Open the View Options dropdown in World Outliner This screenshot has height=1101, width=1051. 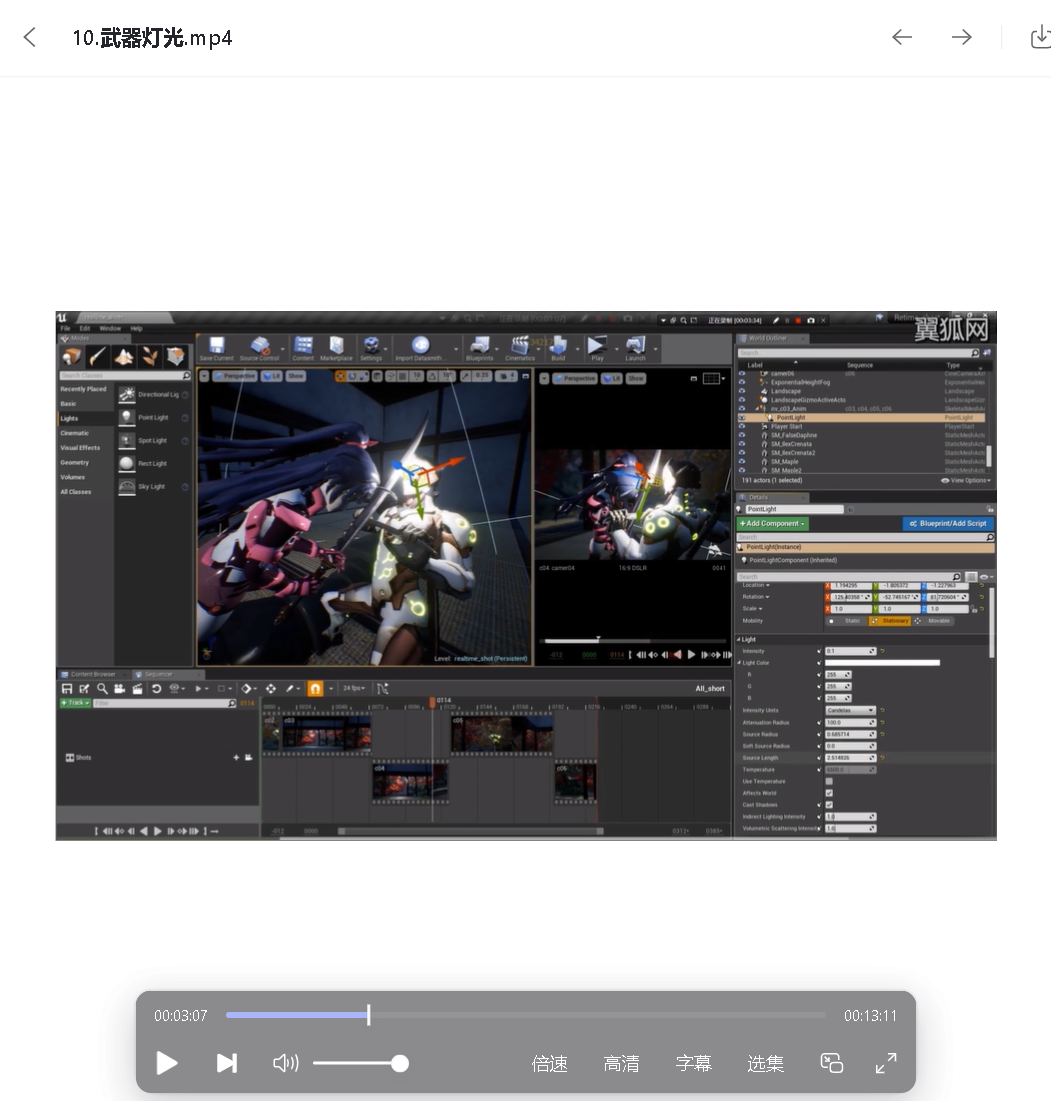[966, 480]
